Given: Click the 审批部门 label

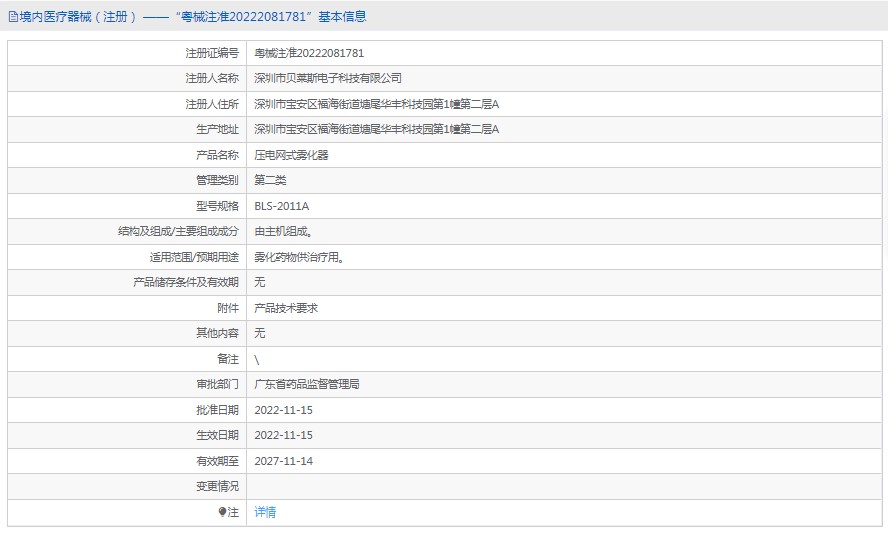Looking at the screenshot, I should click(x=217, y=384).
